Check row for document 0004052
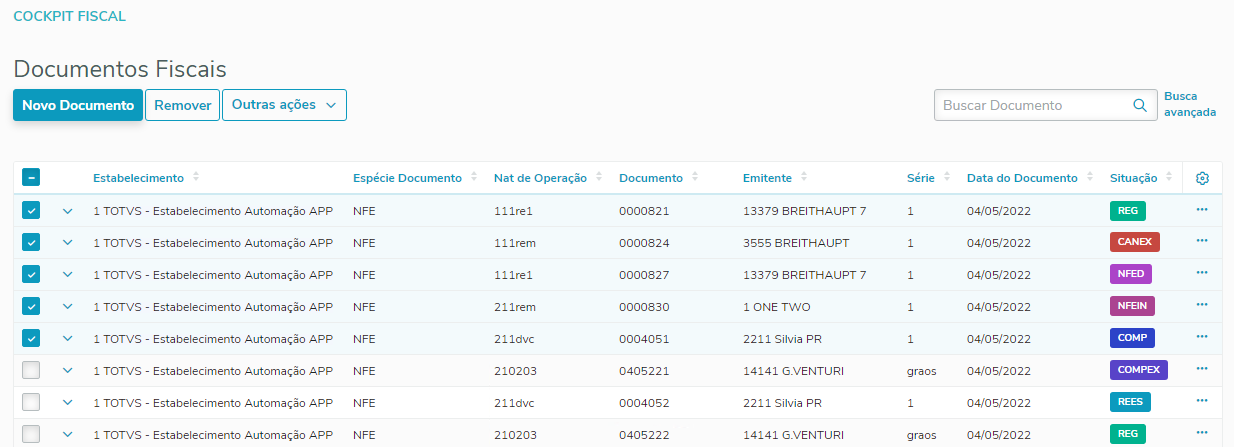This screenshot has width=1234, height=447. tap(31, 402)
